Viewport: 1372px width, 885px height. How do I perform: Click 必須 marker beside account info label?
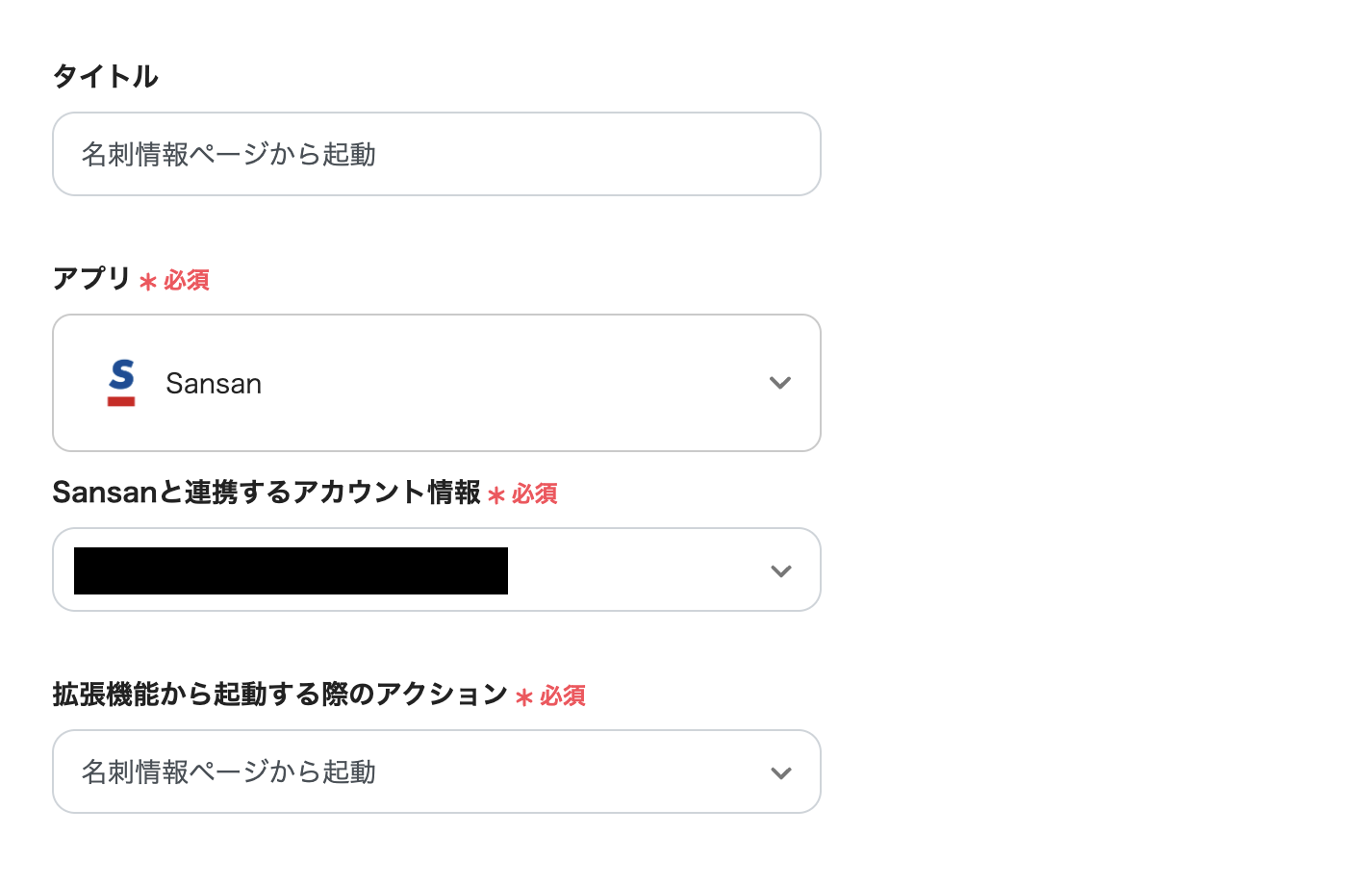(x=535, y=494)
